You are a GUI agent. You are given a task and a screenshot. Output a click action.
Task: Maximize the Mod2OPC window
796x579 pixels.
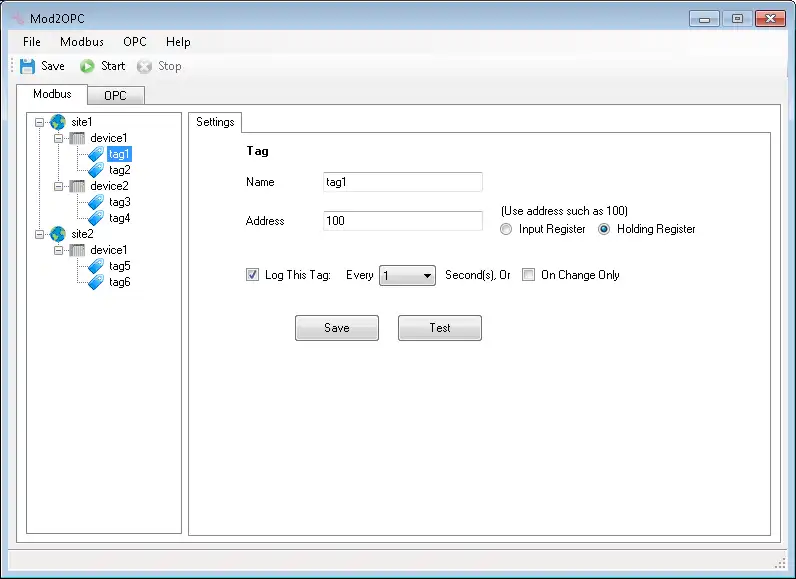point(737,19)
